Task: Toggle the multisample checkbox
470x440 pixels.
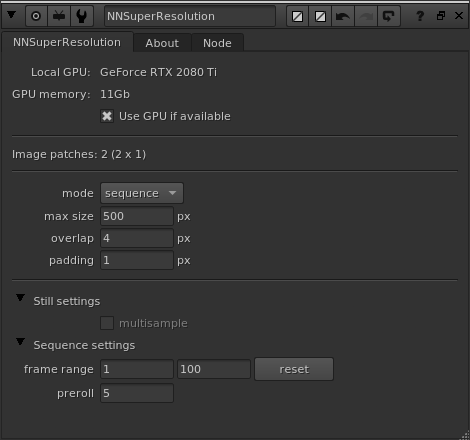Action: click(107, 323)
